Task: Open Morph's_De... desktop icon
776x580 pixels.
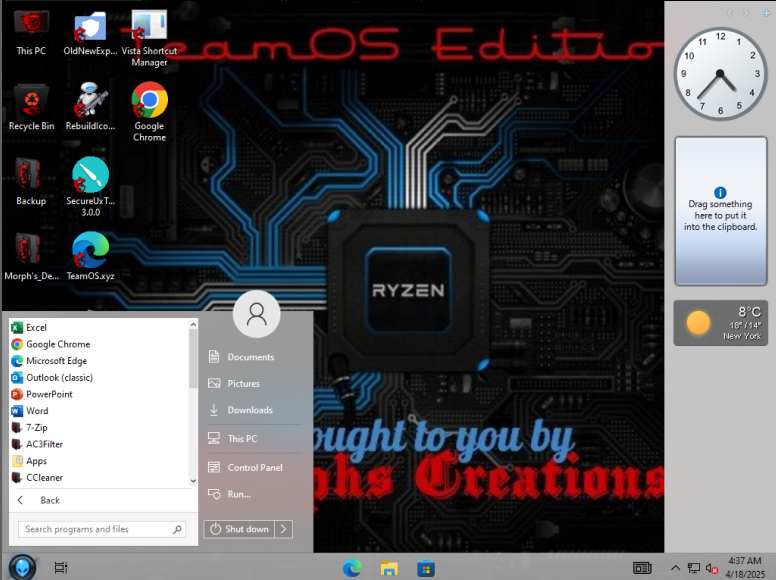Action: tap(31, 257)
